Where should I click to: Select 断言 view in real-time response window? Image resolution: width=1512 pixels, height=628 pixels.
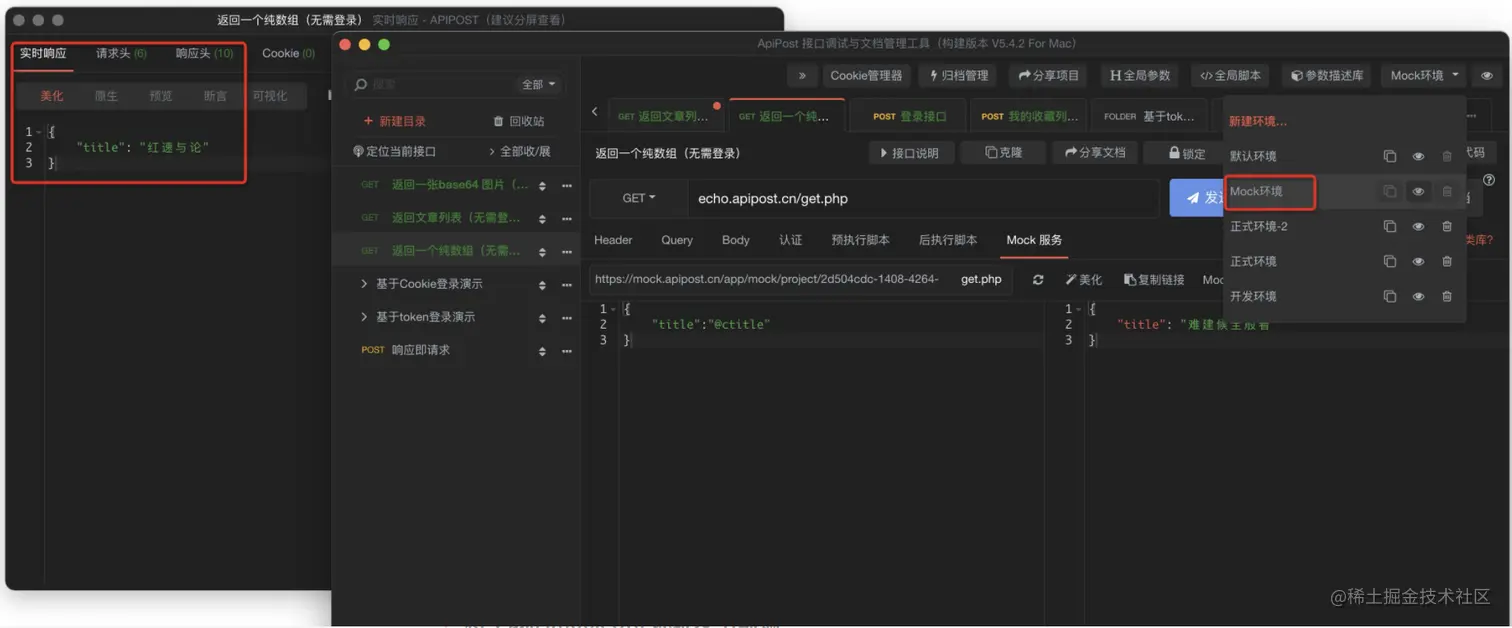point(215,96)
